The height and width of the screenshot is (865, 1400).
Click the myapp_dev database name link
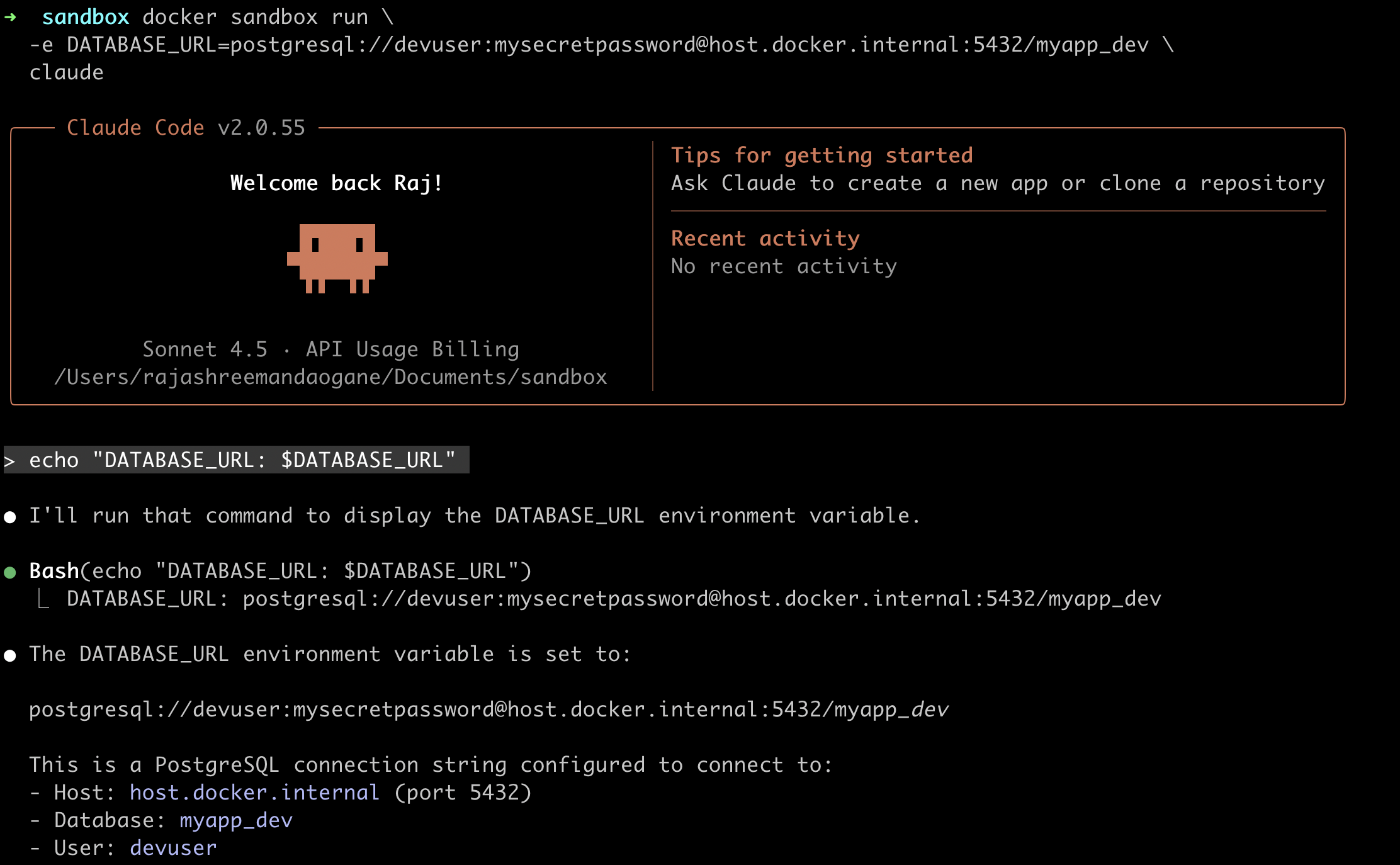click(x=236, y=820)
